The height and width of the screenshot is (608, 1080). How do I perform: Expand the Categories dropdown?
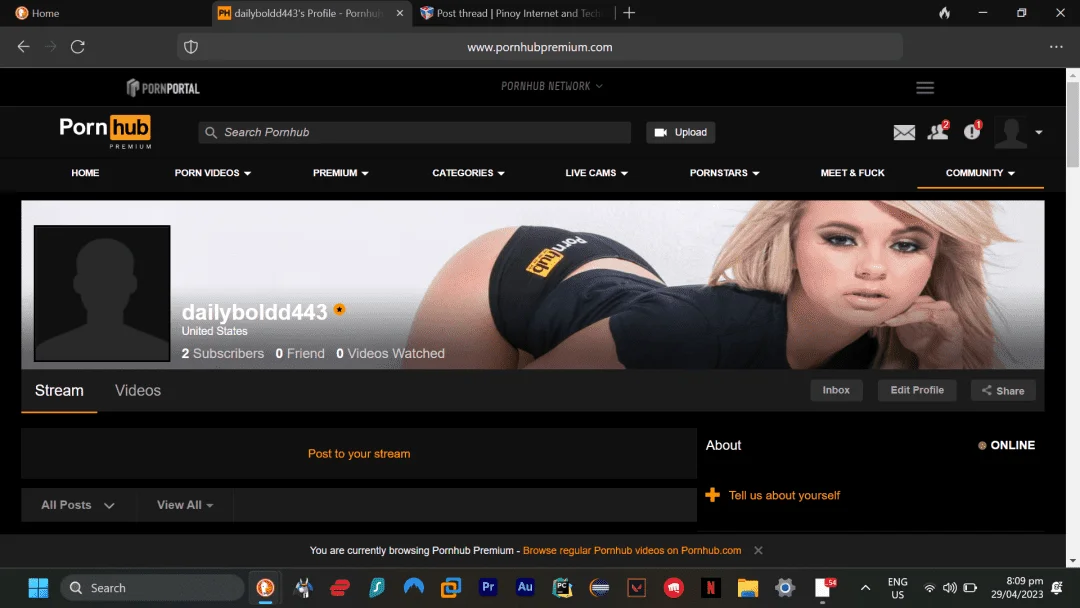(468, 173)
